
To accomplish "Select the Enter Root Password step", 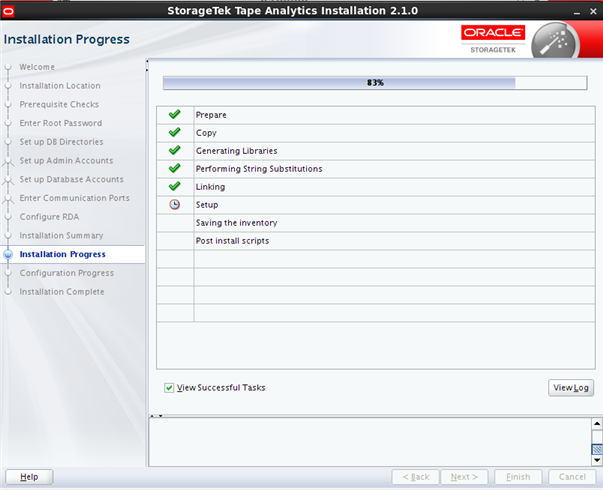I will [61, 123].
